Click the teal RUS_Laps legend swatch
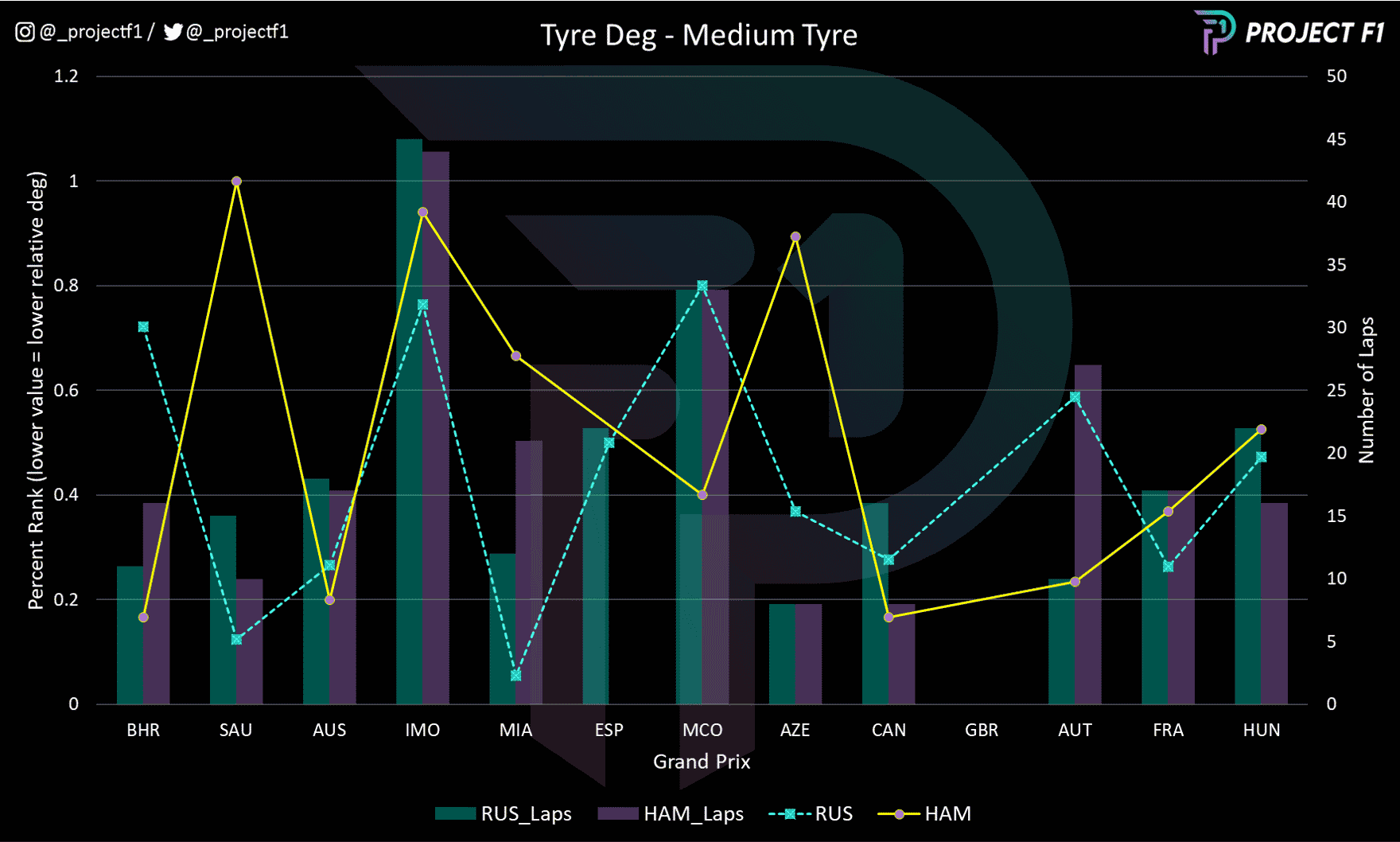Viewport: 1400px width, 842px height. click(454, 814)
